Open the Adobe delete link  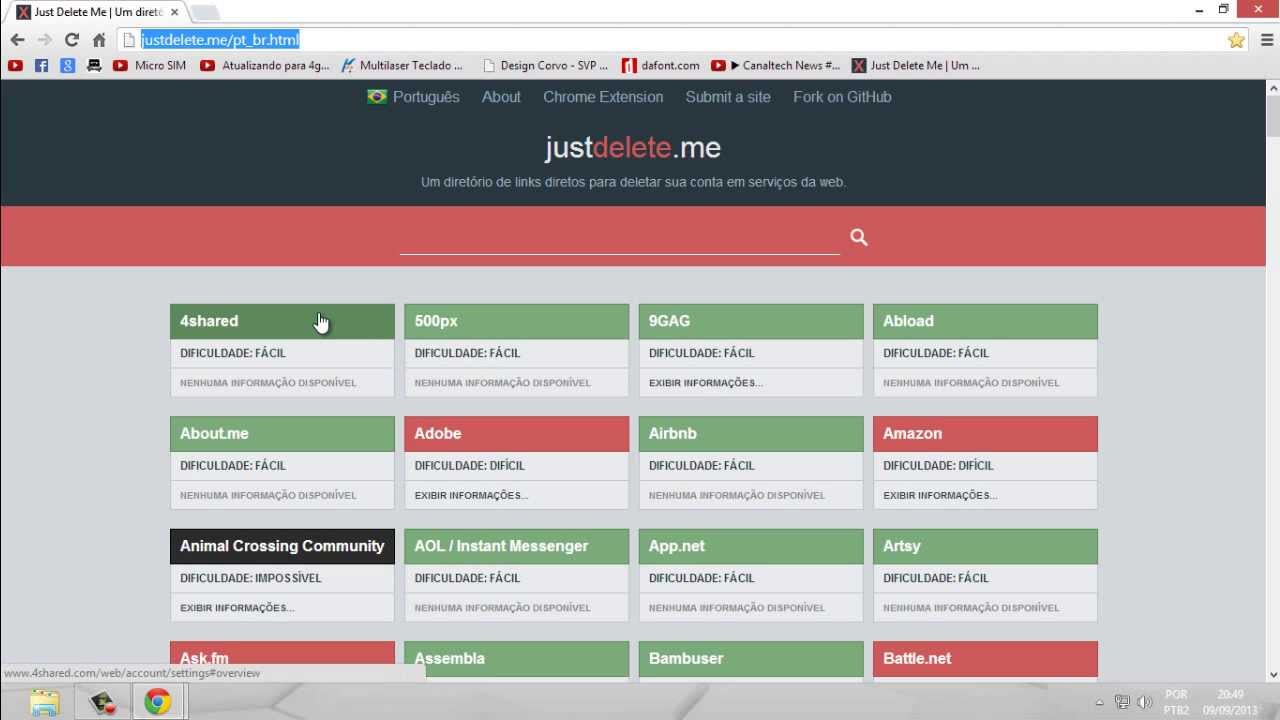pos(517,434)
